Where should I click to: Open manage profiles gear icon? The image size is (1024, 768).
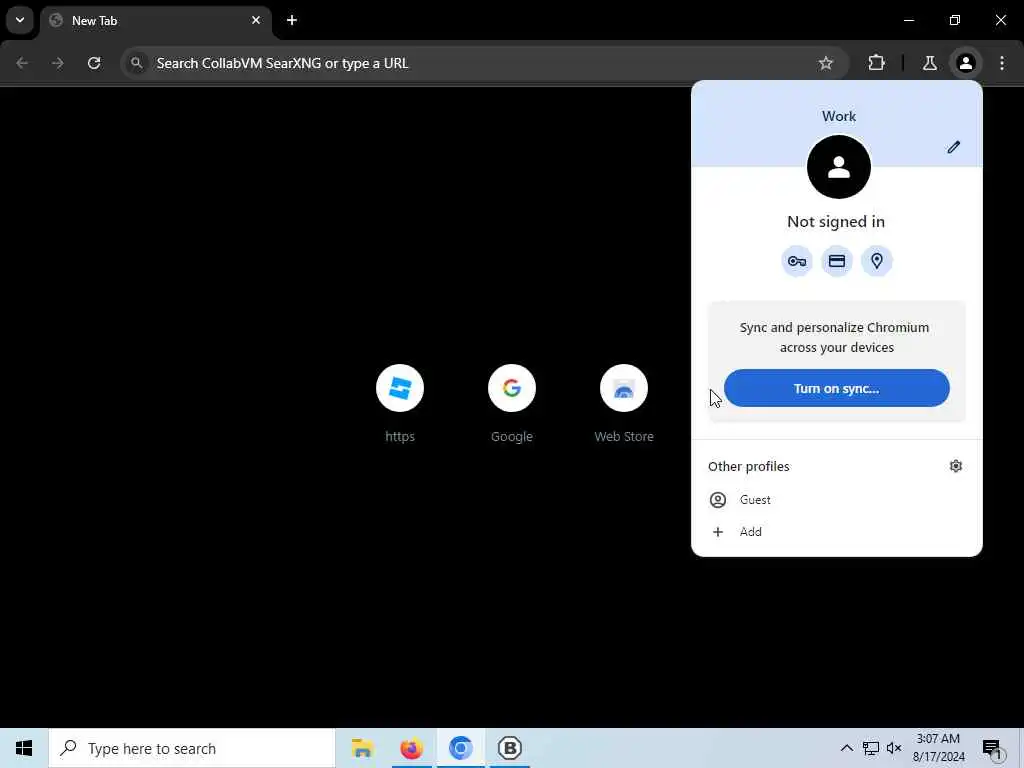point(955,466)
